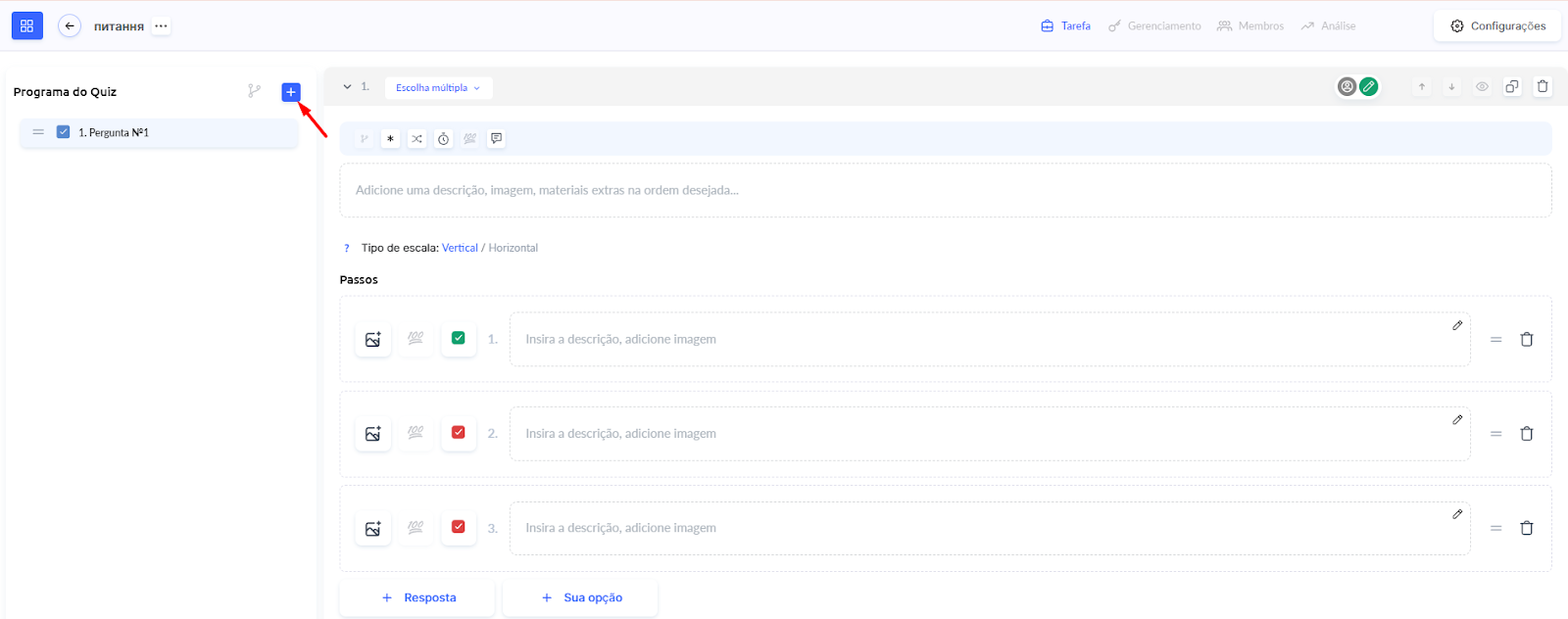
Task: Delete the question with top trash icon
Action: point(1543,86)
